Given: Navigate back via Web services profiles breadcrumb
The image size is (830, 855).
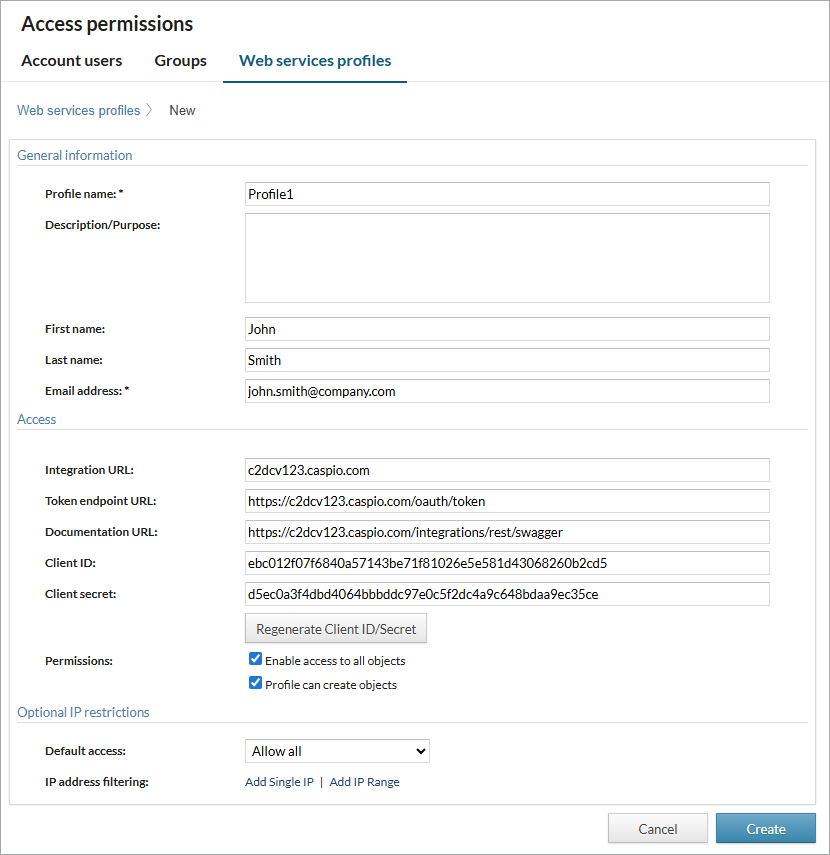Looking at the screenshot, I should click(x=78, y=110).
